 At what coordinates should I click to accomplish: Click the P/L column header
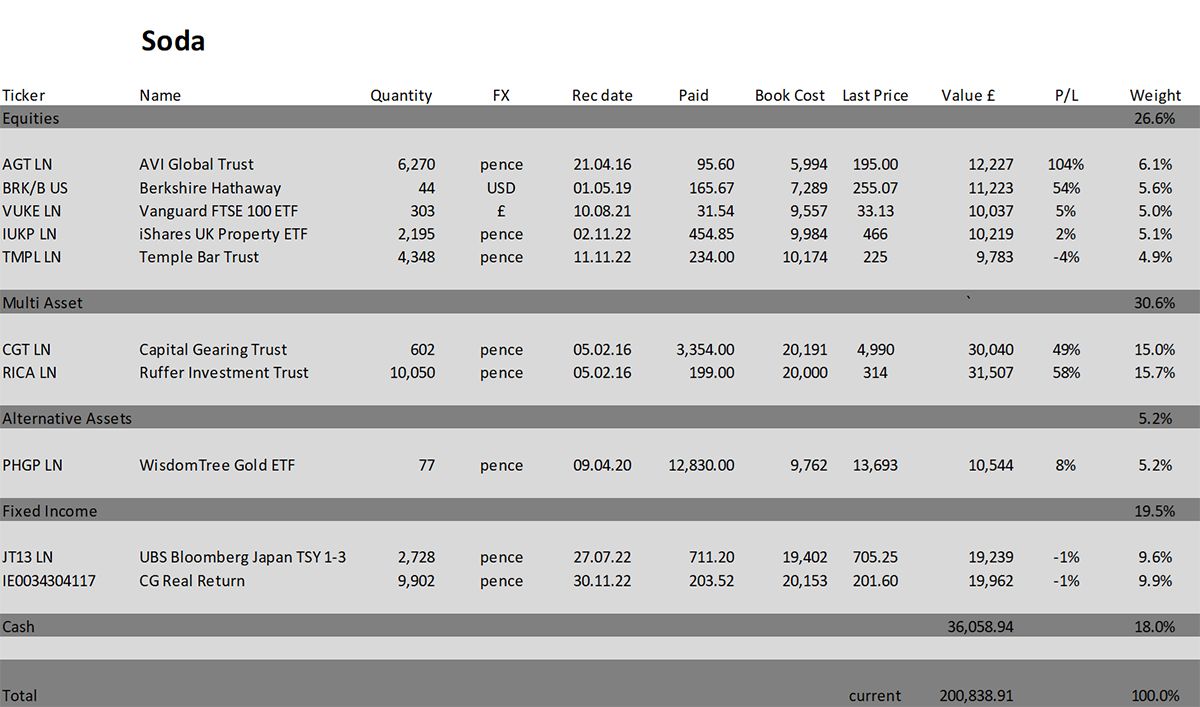(x=1068, y=95)
